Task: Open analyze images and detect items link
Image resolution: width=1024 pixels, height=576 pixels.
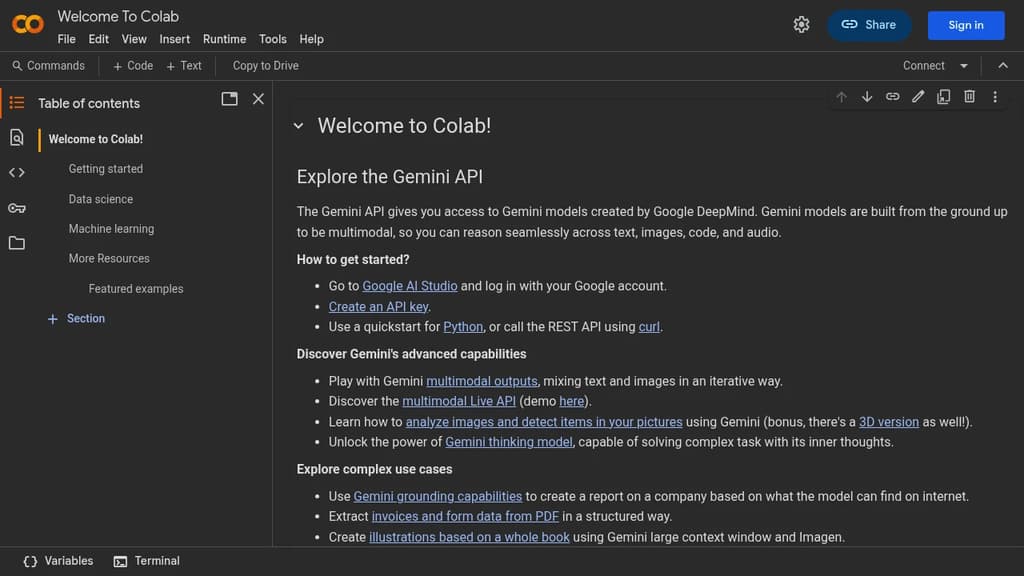Action: [x=544, y=422]
